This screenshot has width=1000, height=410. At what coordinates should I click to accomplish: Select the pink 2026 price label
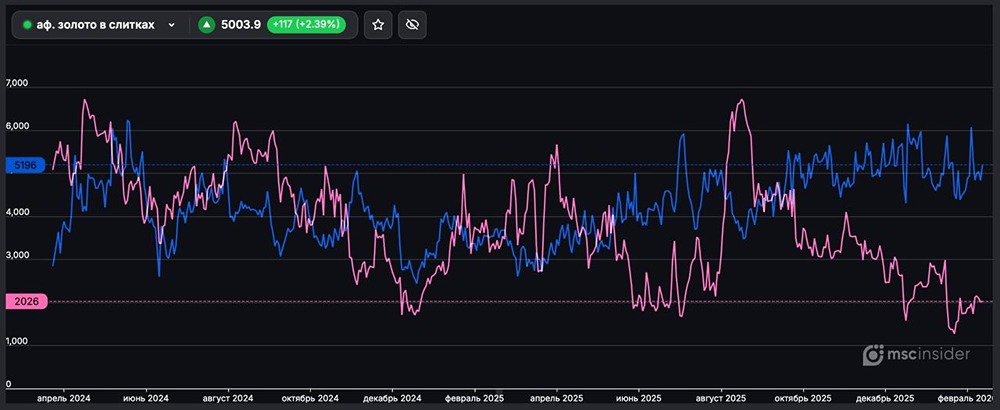point(26,302)
